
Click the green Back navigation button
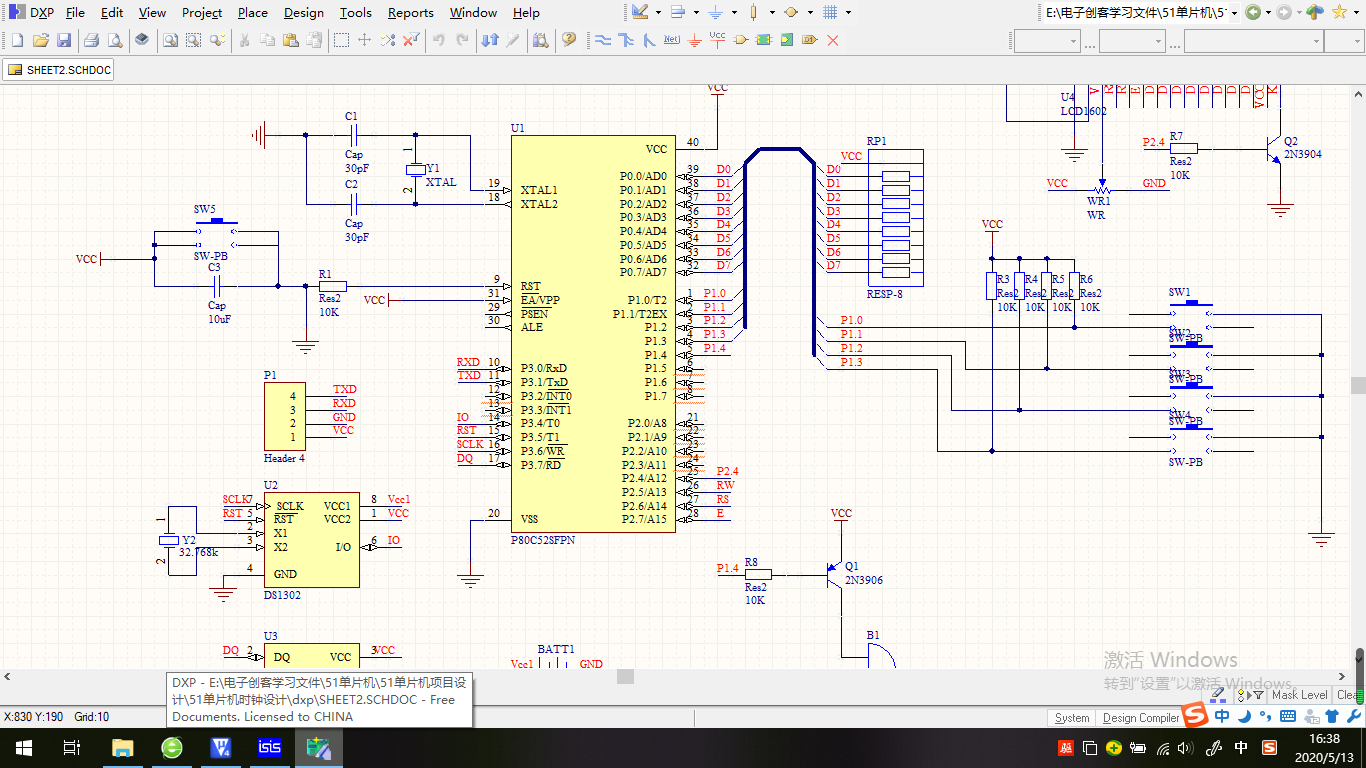click(x=1253, y=13)
